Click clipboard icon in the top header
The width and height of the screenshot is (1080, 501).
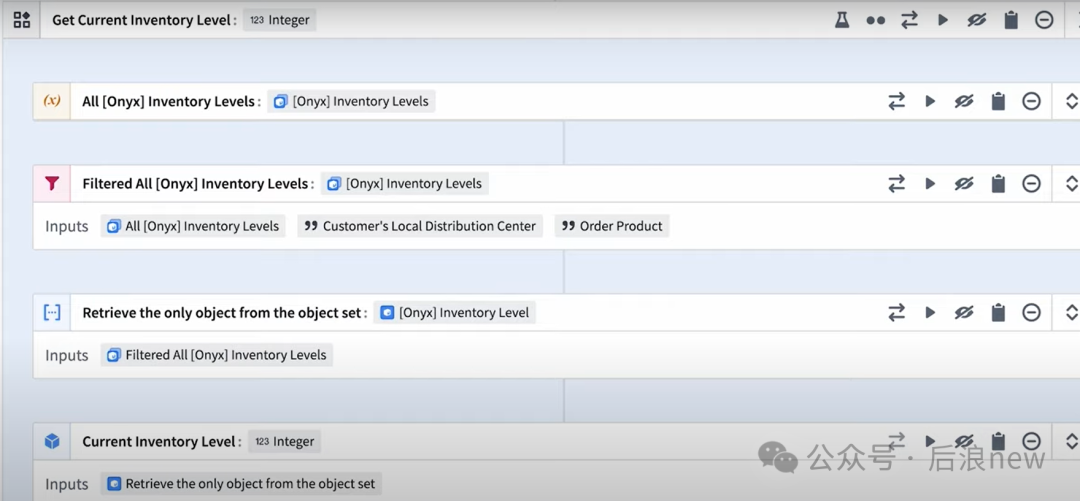[1011, 20]
